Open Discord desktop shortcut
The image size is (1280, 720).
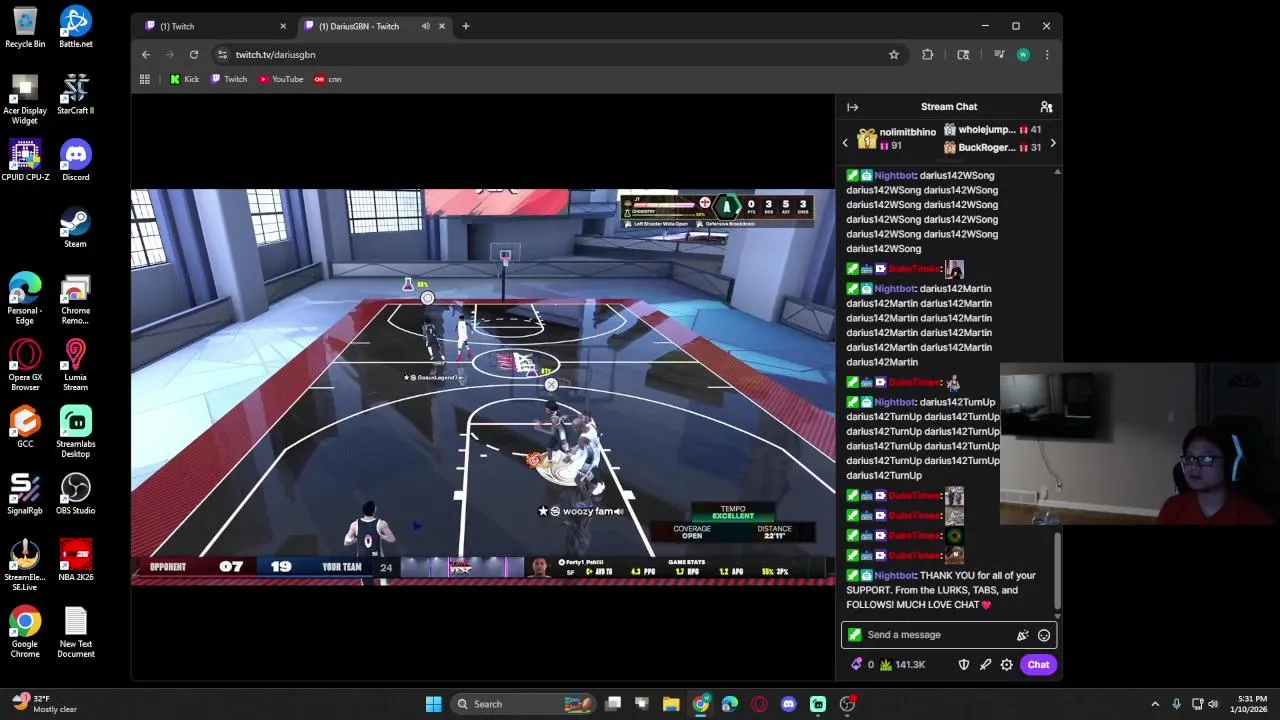click(76, 161)
